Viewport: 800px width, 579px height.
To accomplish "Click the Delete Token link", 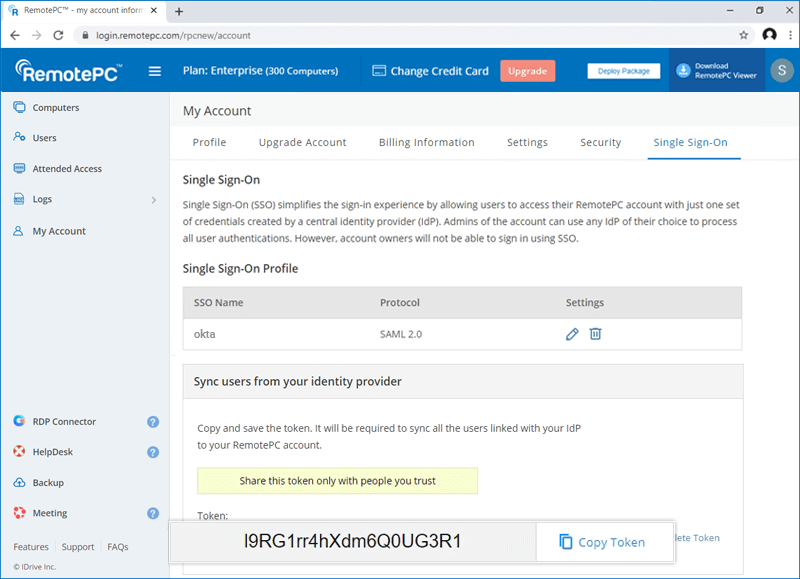I will click(697, 538).
